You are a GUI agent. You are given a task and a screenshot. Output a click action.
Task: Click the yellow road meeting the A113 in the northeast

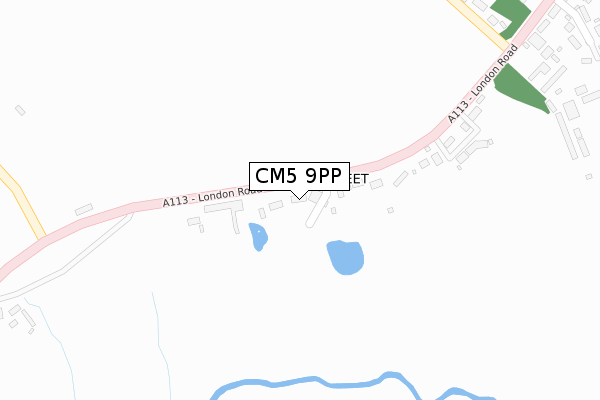tap(478, 24)
